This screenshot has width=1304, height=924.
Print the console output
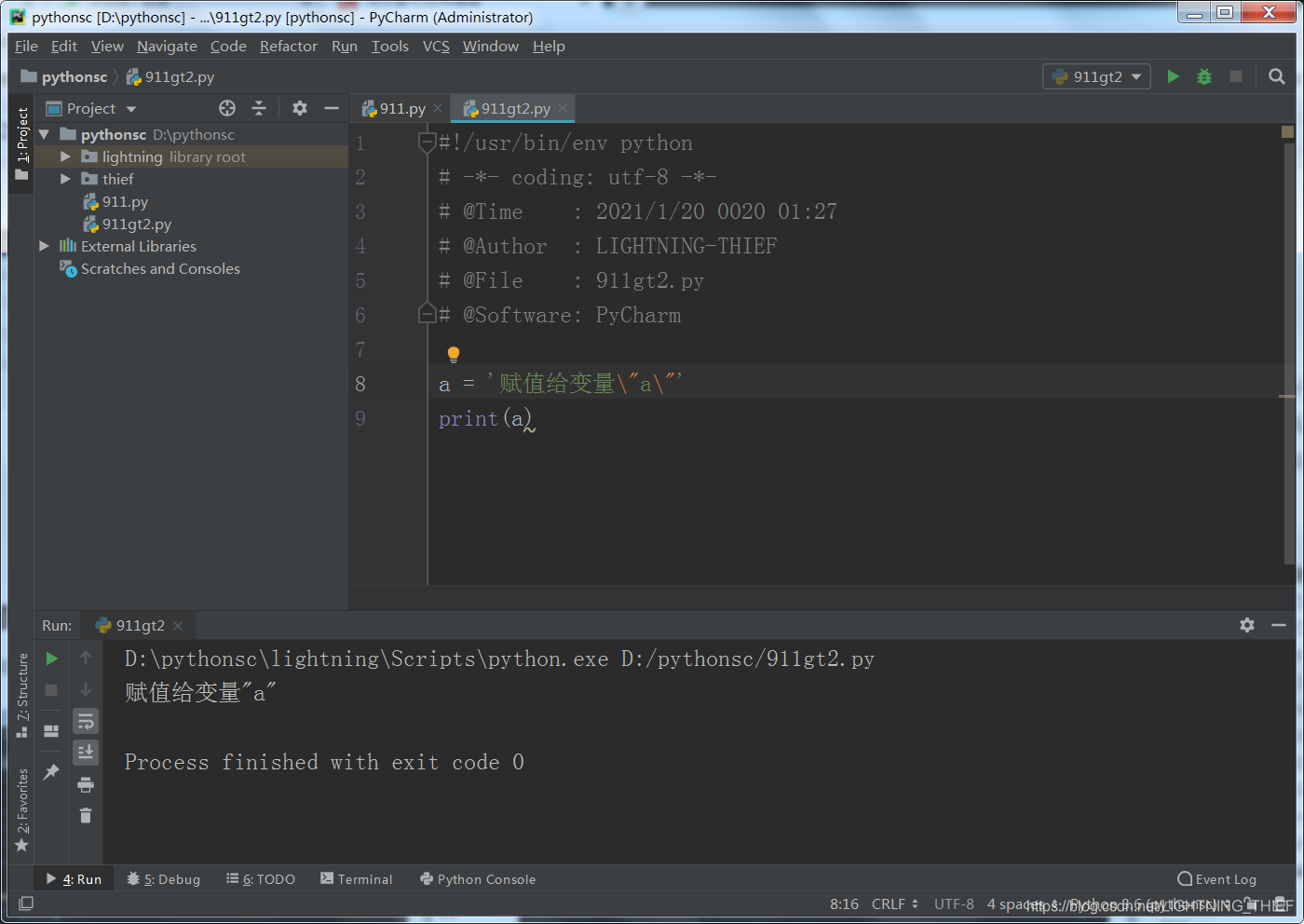86,784
